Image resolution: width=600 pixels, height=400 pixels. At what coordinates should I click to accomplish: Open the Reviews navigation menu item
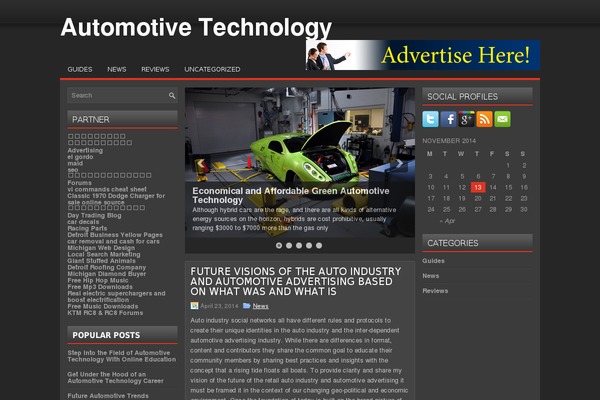click(x=155, y=69)
